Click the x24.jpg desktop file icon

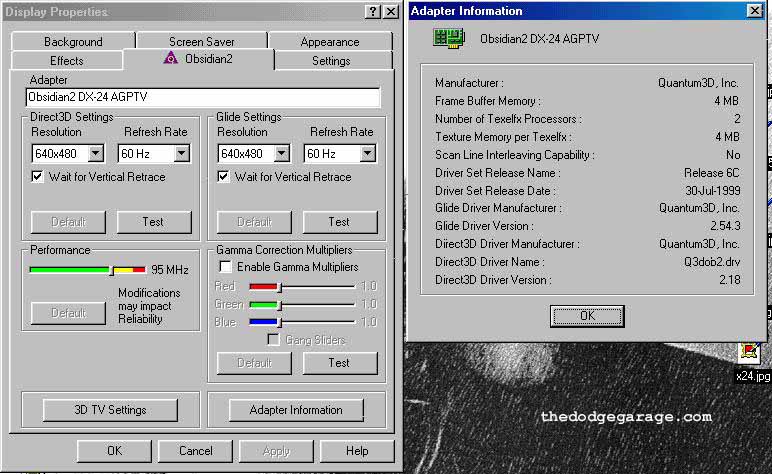[x=749, y=351]
